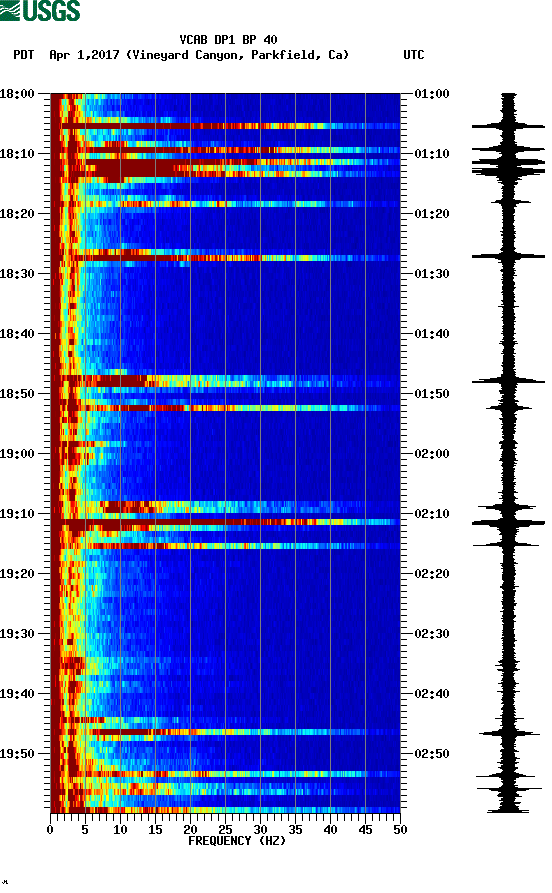This screenshot has height=893, width=552.
Task: Click the 18:30 PDT time label
Action: tap(17, 273)
